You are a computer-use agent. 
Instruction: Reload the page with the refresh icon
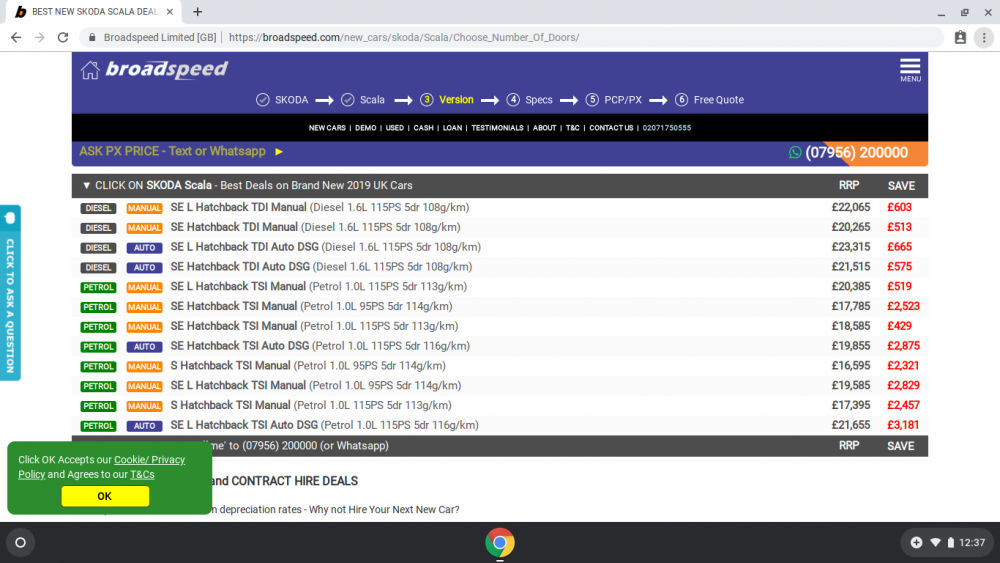[x=62, y=38]
